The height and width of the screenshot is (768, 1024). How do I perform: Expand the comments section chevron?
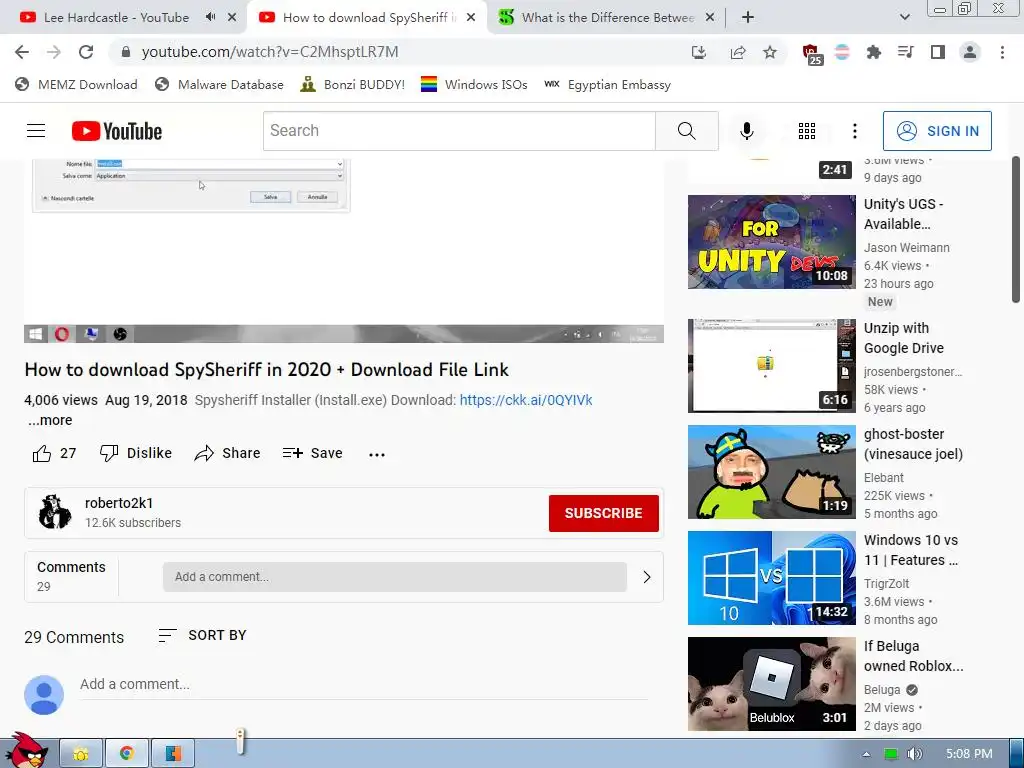[647, 577]
